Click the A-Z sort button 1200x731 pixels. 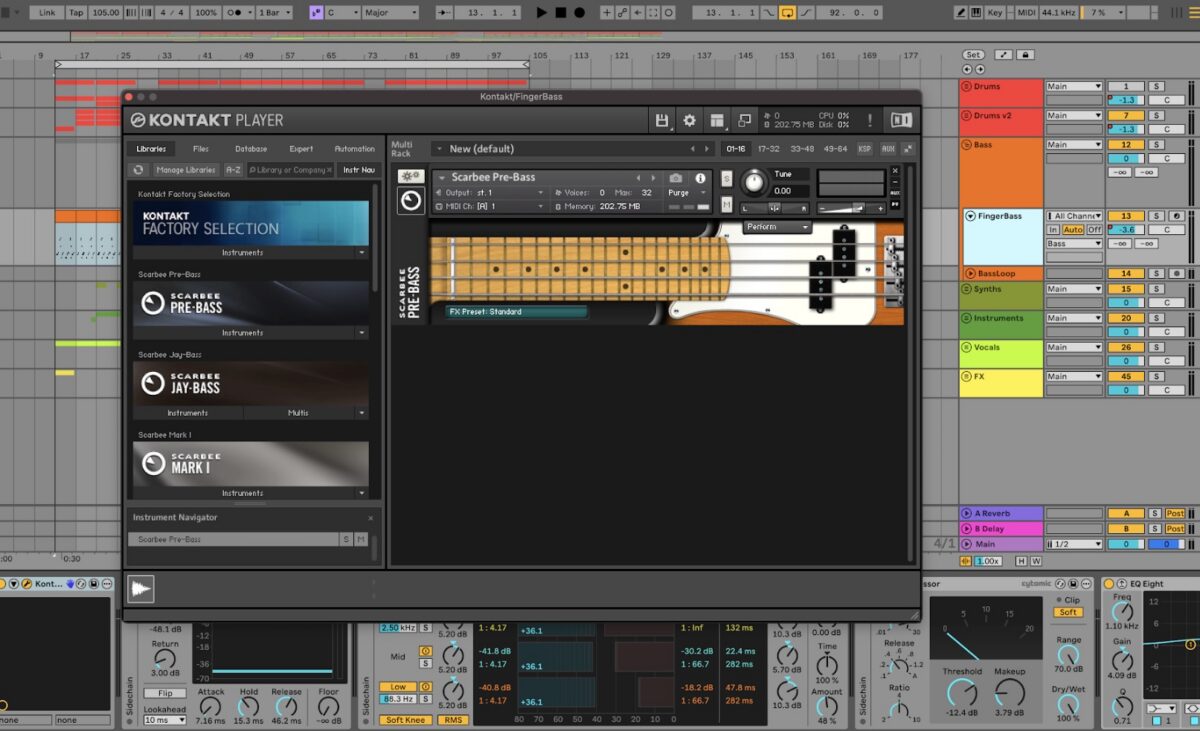pyautogui.click(x=233, y=170)
